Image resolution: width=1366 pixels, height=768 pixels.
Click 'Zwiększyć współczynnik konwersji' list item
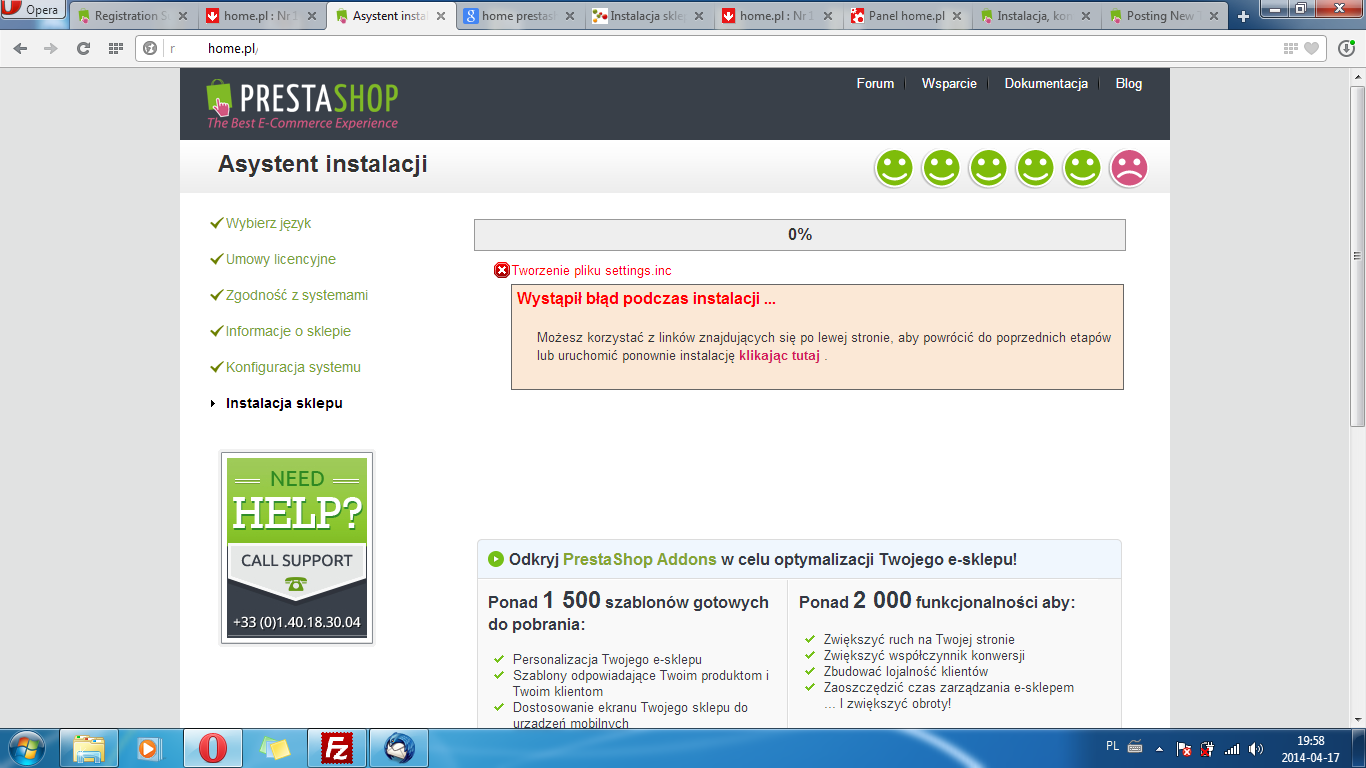(x=924, y=655)
